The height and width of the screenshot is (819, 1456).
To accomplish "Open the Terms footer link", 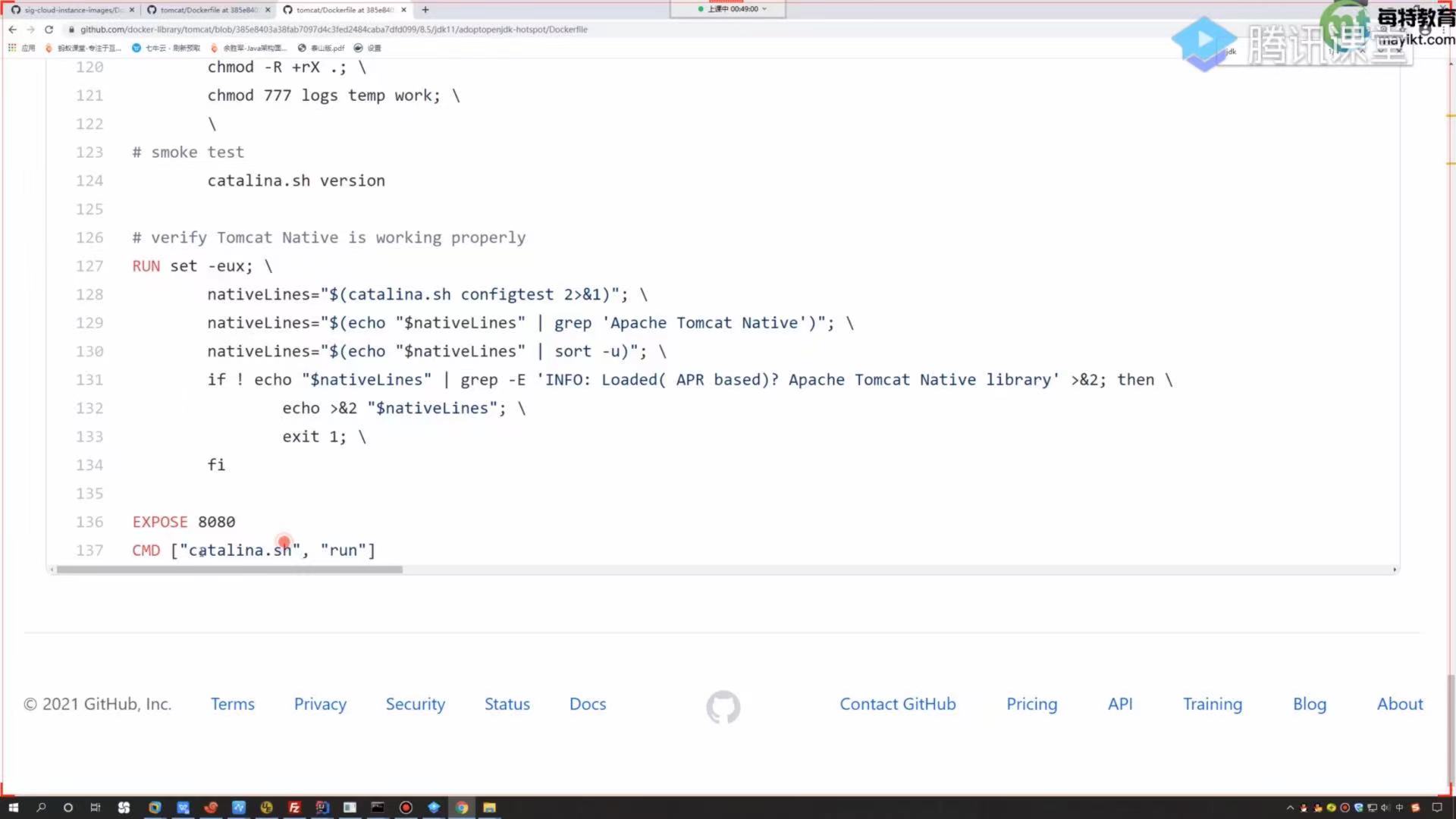I will tap(232, 704).
